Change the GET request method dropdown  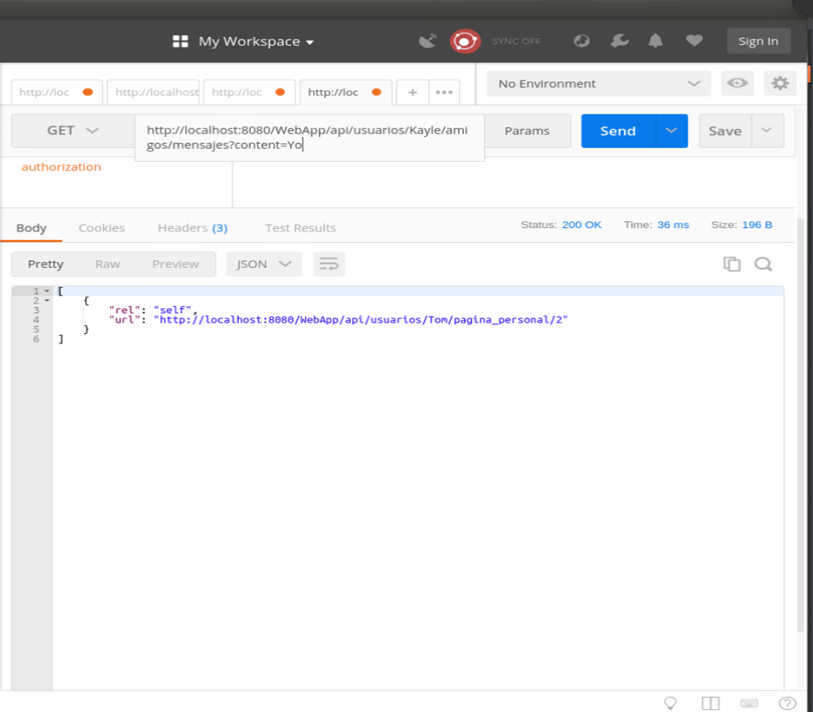pyautogui.click(x=73, y=131)
